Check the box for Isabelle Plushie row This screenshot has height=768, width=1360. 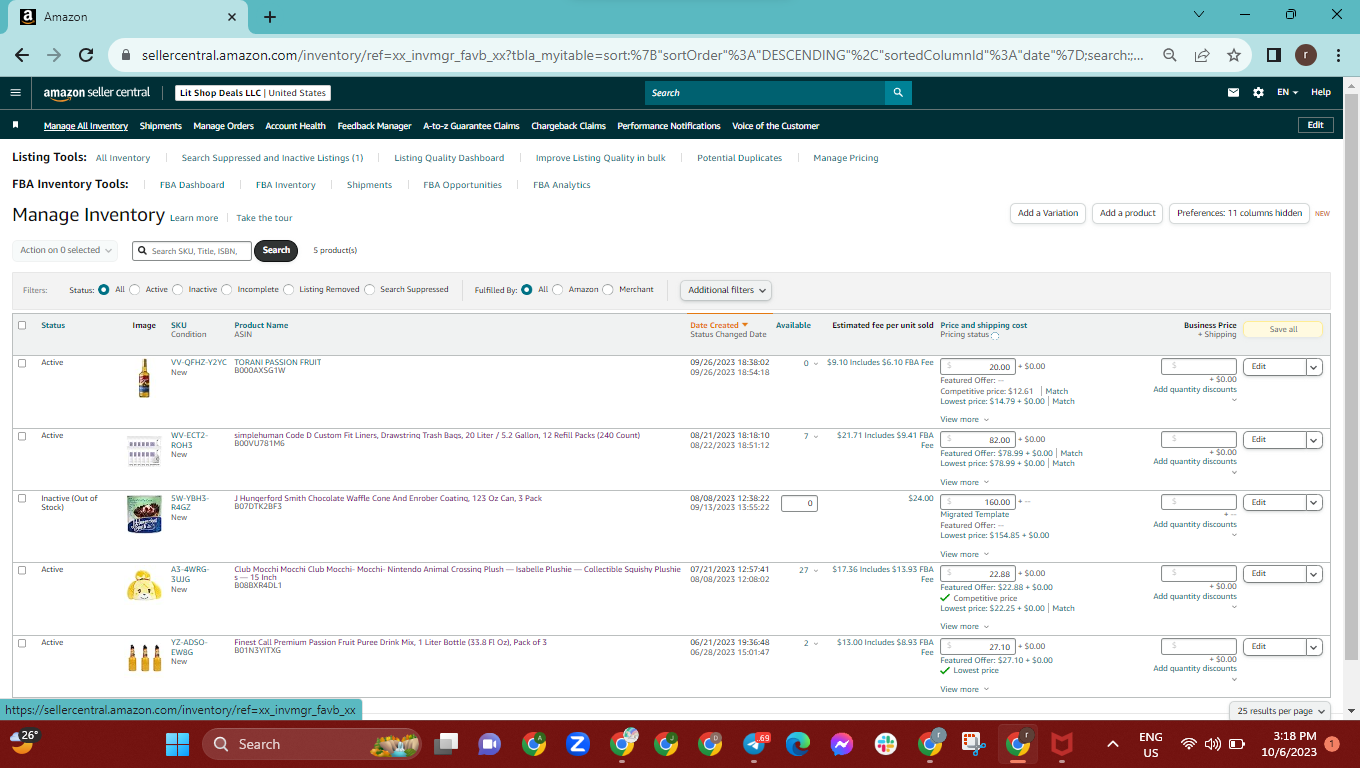pyautogui.click(x=22, y=570)
